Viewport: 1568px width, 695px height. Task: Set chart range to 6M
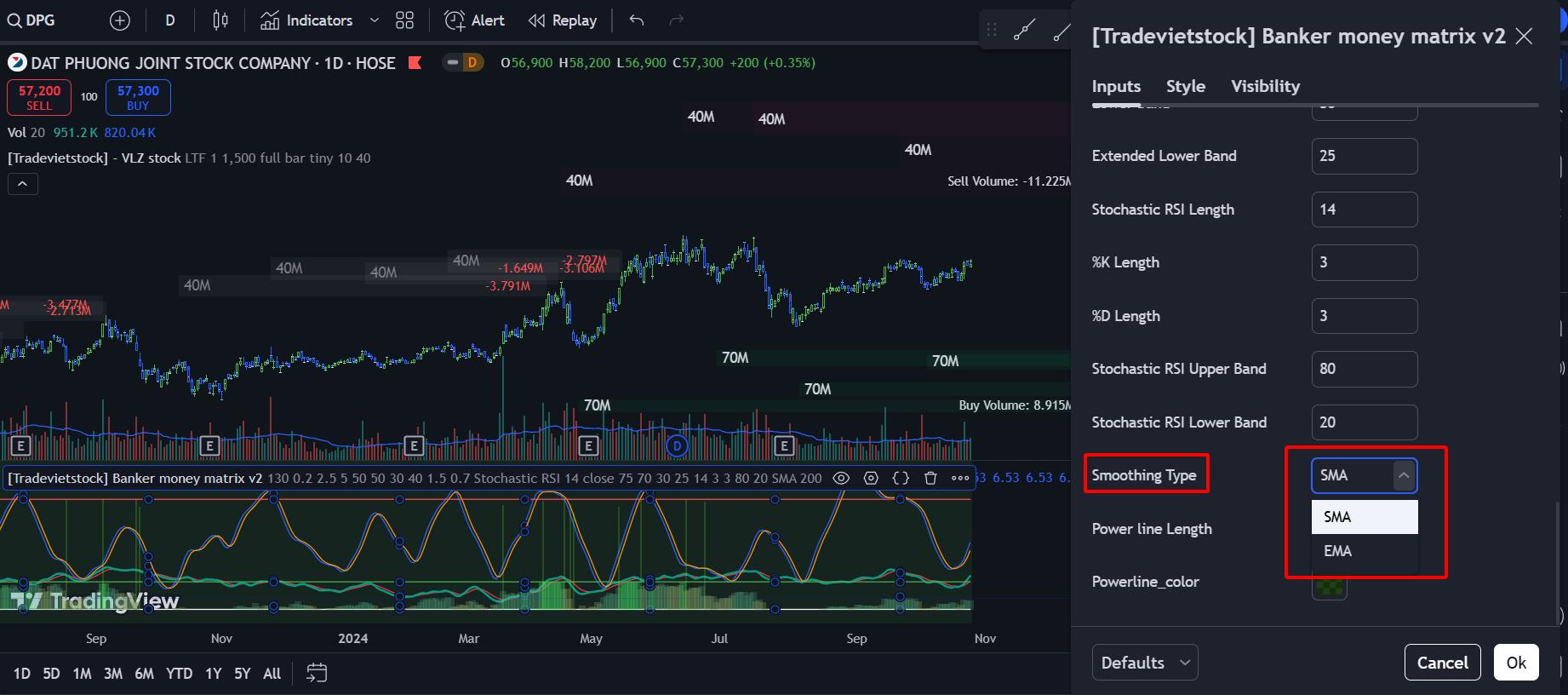click(145, 674)
